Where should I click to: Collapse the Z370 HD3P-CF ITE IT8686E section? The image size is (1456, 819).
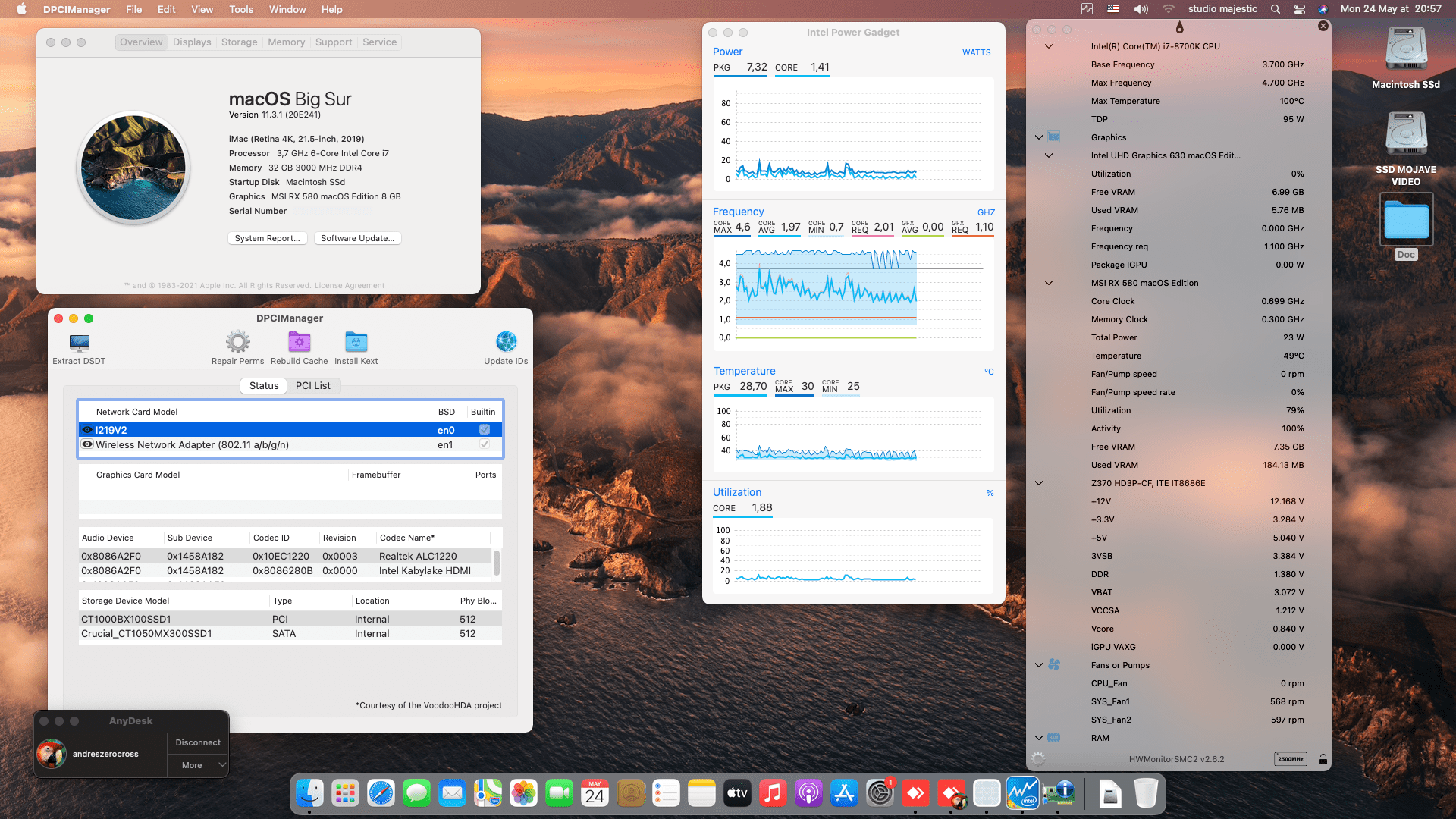pyautogui.click(x=1039, y=483)
